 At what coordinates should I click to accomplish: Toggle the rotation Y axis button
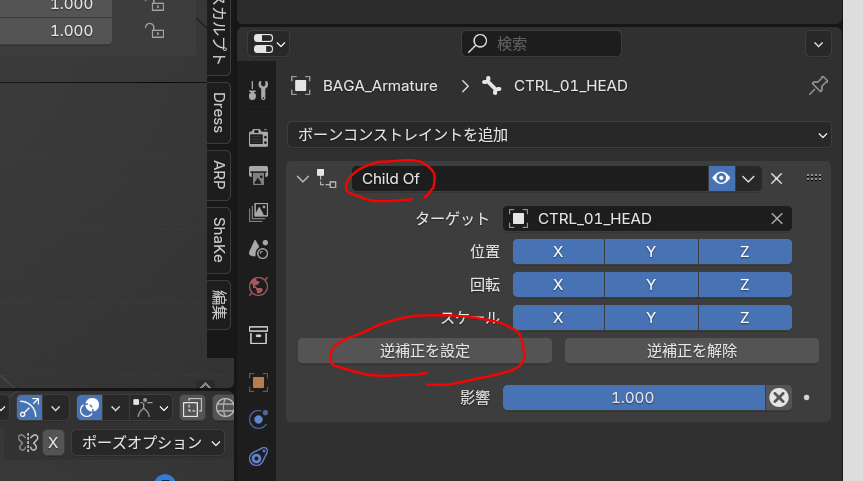tap(651, 285)
